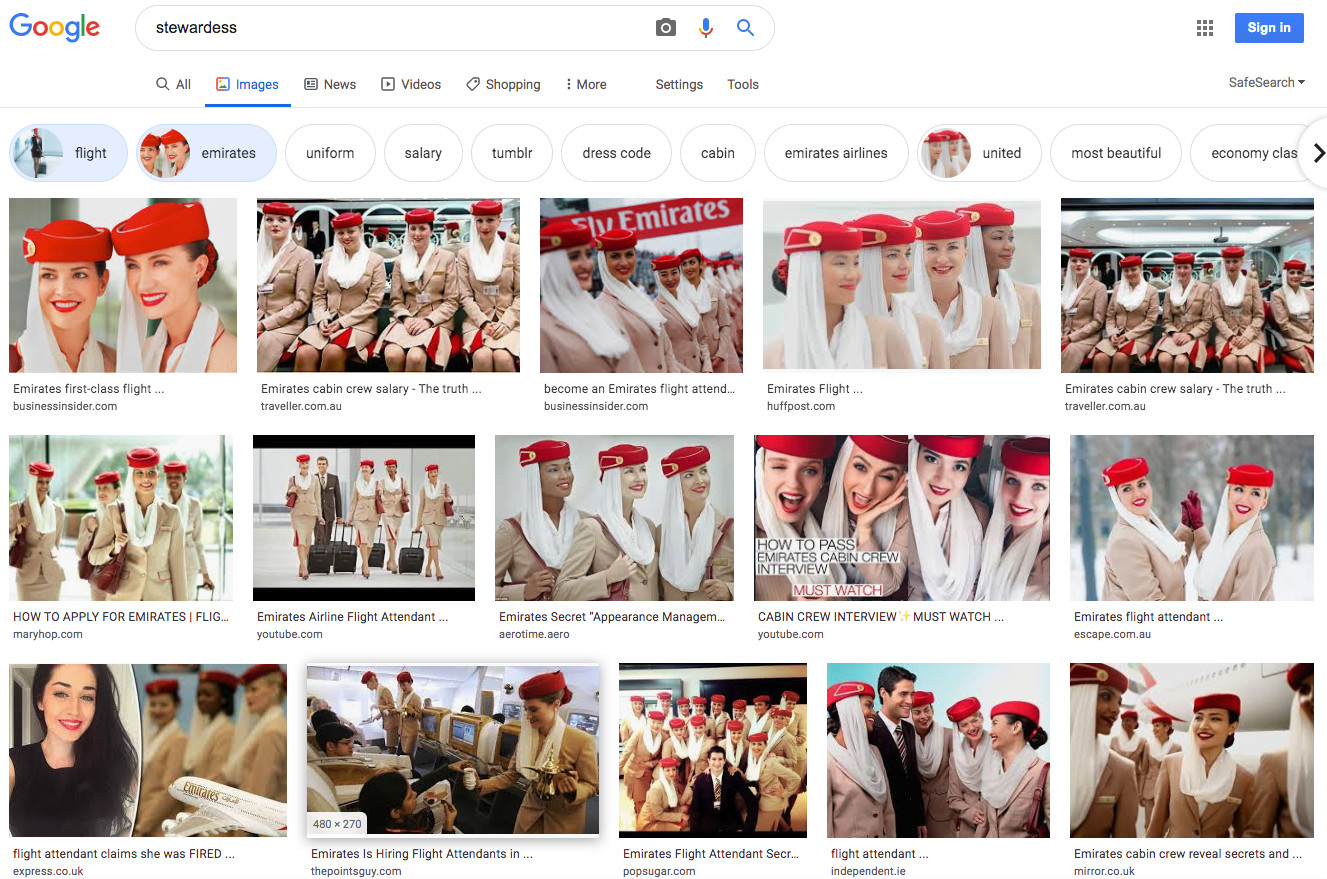Open the Google apps grid icon
This screenshot has height=879, width=1327.
pos(1205,28)
